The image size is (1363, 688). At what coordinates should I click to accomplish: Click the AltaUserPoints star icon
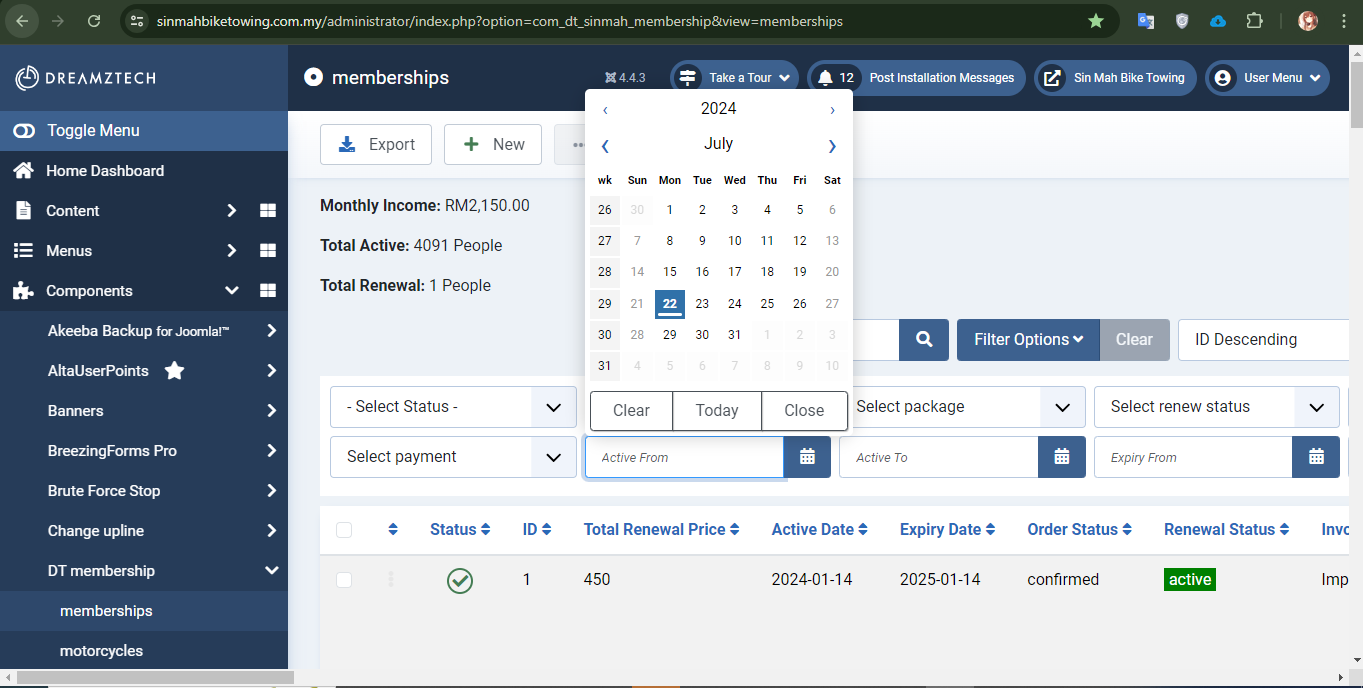(x=174, y=371)
